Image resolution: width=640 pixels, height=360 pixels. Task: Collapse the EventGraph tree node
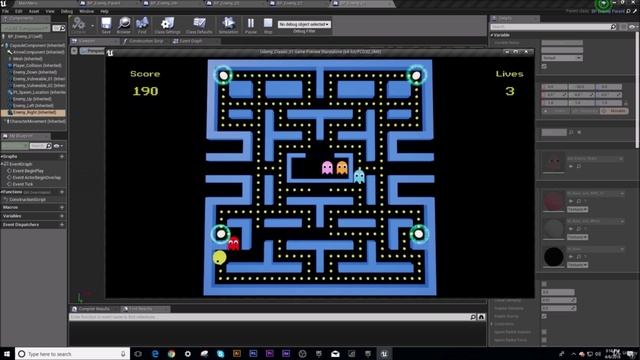tap(2, 164)
